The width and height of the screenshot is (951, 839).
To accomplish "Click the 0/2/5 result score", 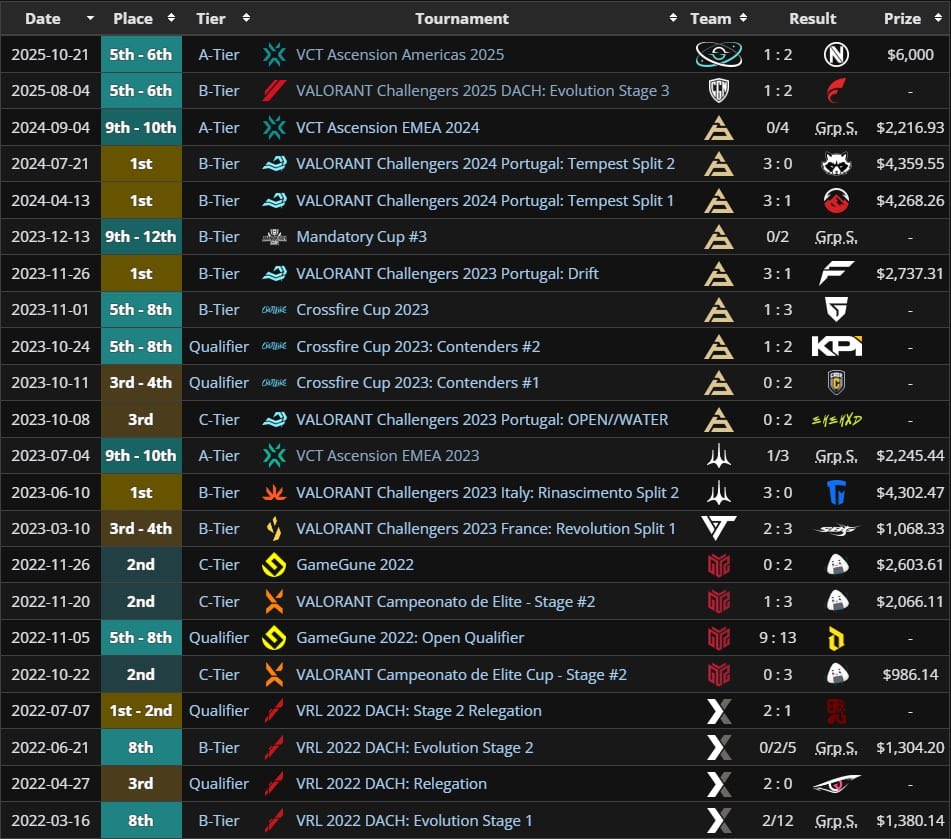I will (x=777, y=747).
